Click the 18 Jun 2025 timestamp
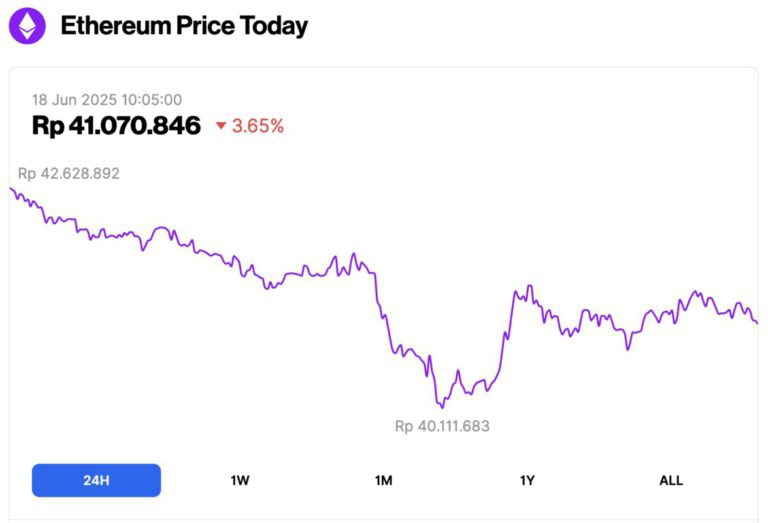The width and height of the screenshot is (768, 523). coord(107,100)
